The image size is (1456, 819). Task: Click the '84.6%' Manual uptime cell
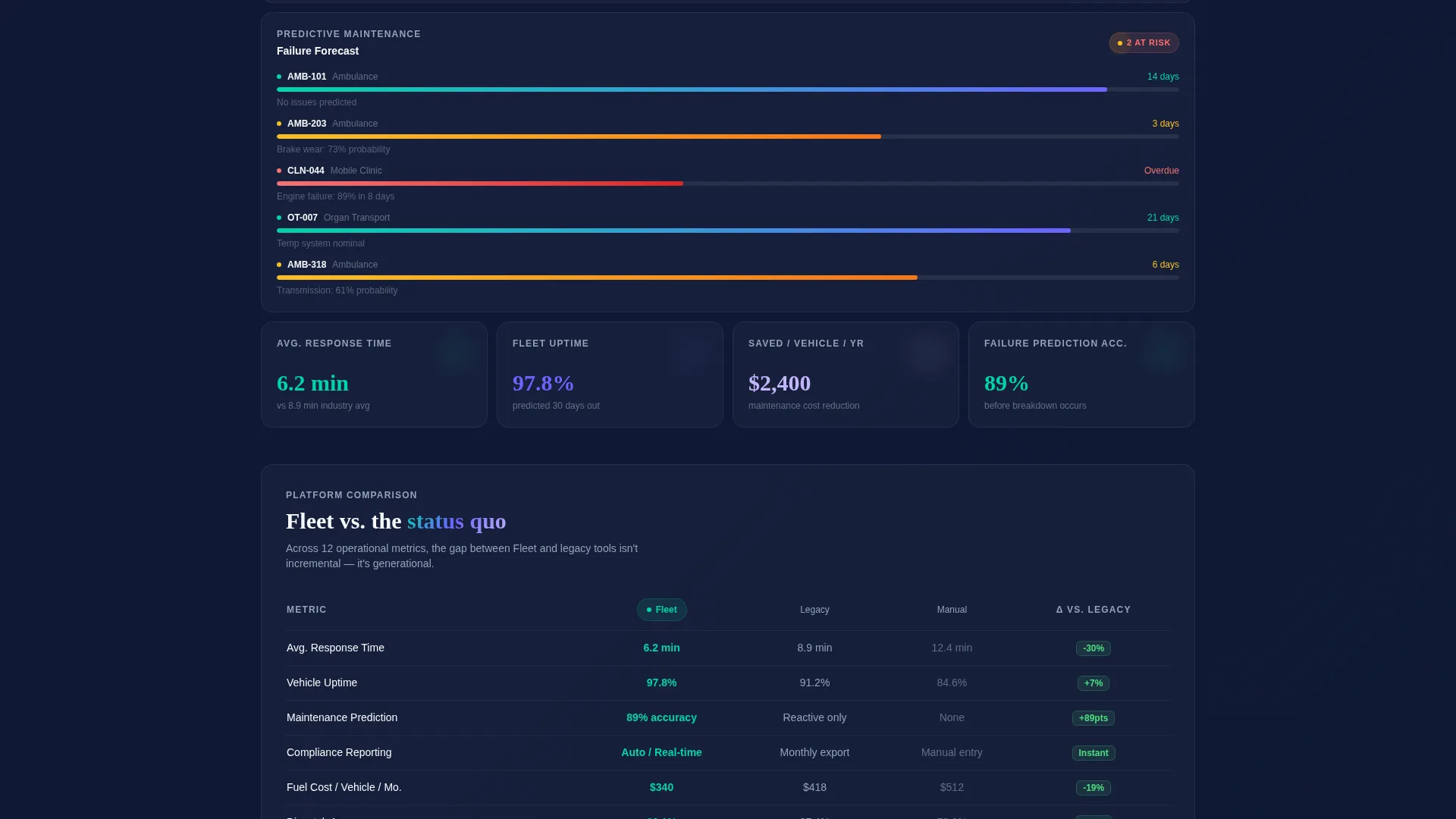(952, 682)
